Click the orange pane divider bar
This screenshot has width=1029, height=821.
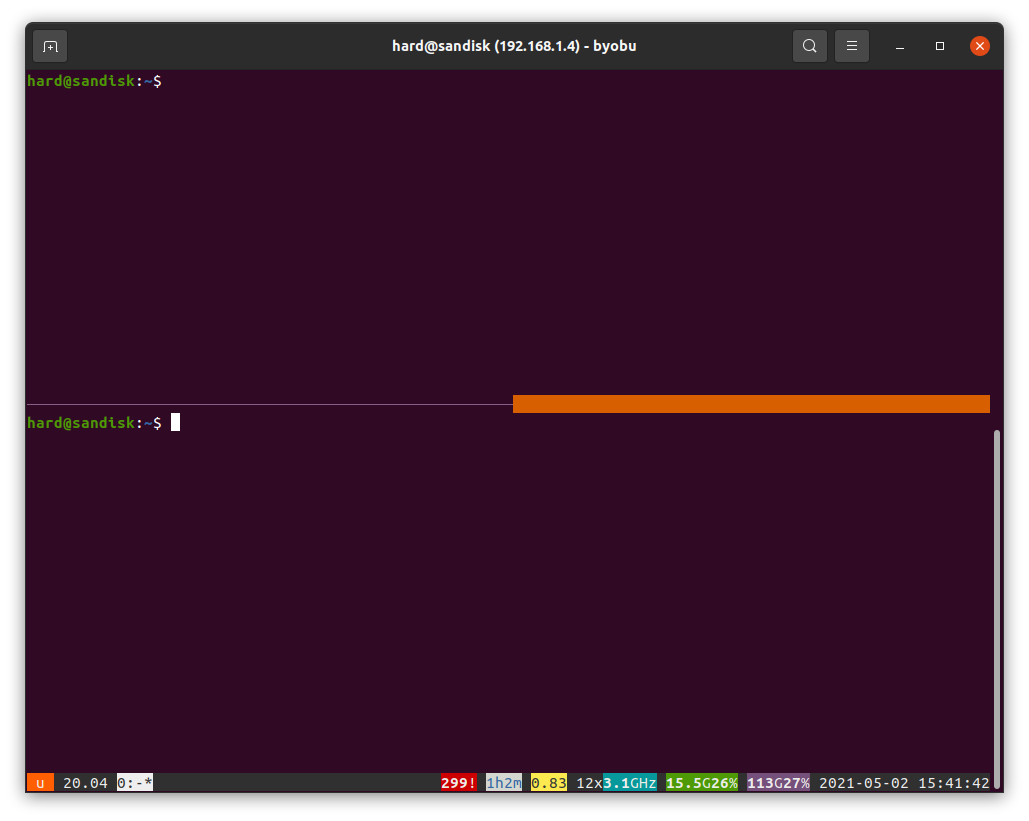(750, 404)
